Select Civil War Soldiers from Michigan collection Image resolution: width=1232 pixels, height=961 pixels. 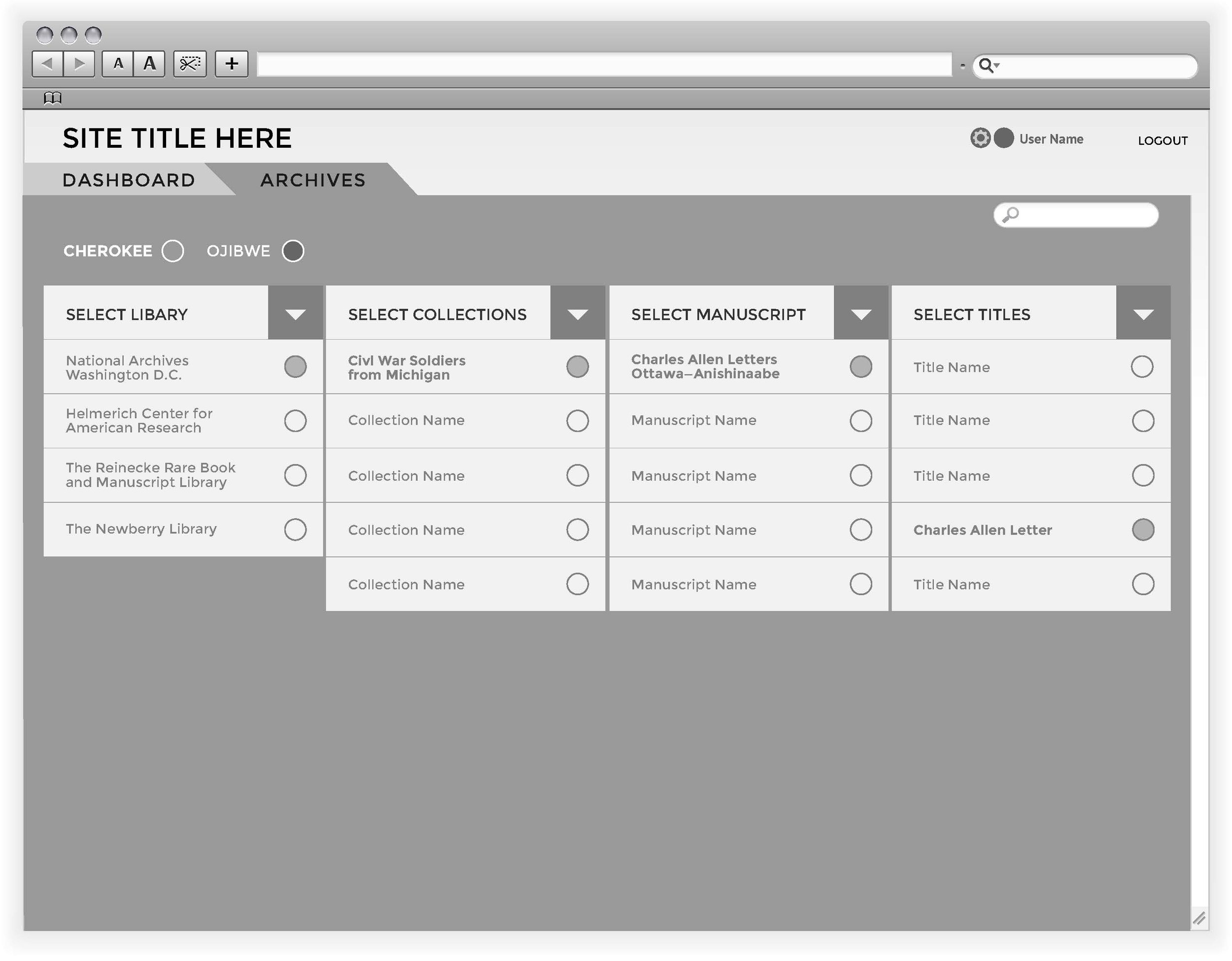[x=578, y=365]
